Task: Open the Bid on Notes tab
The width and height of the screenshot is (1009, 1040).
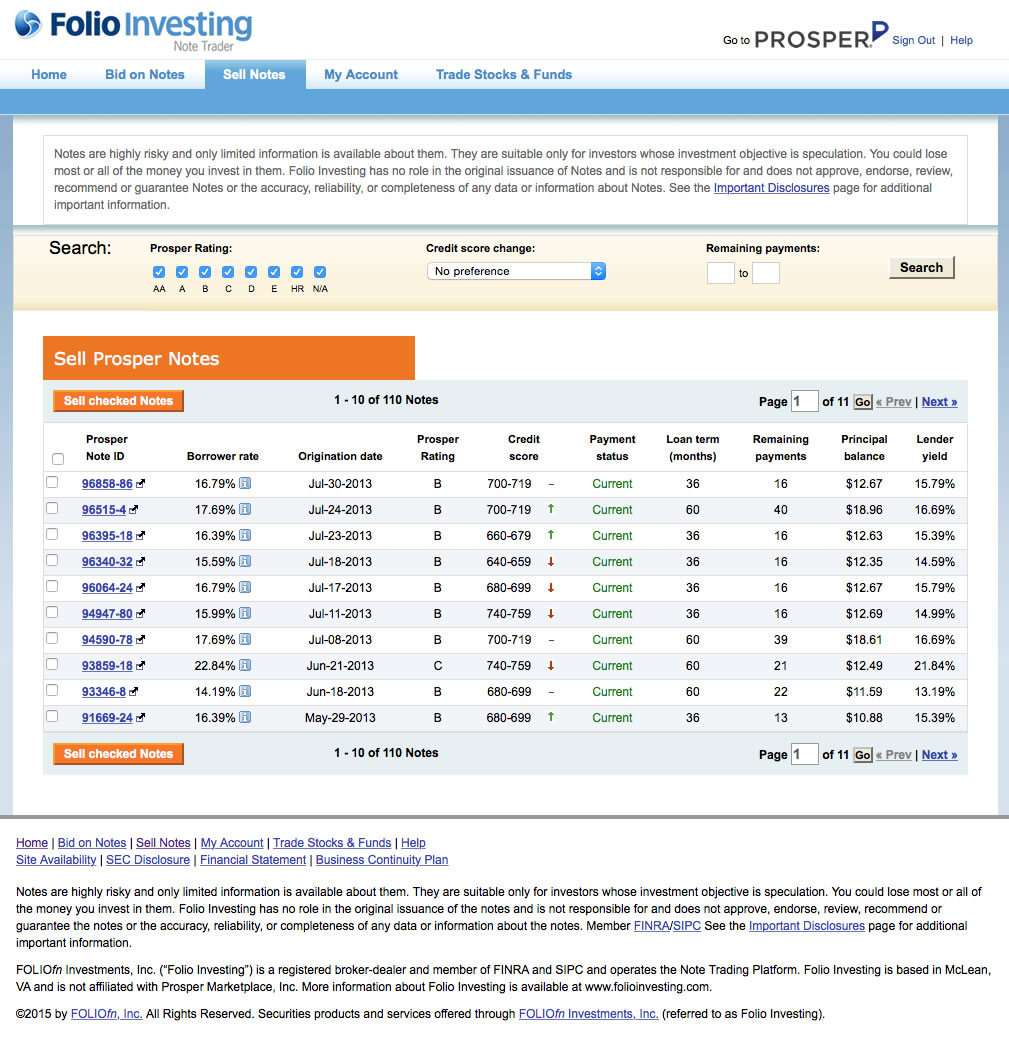Action: pyautogui.click(x=145, y=74)
